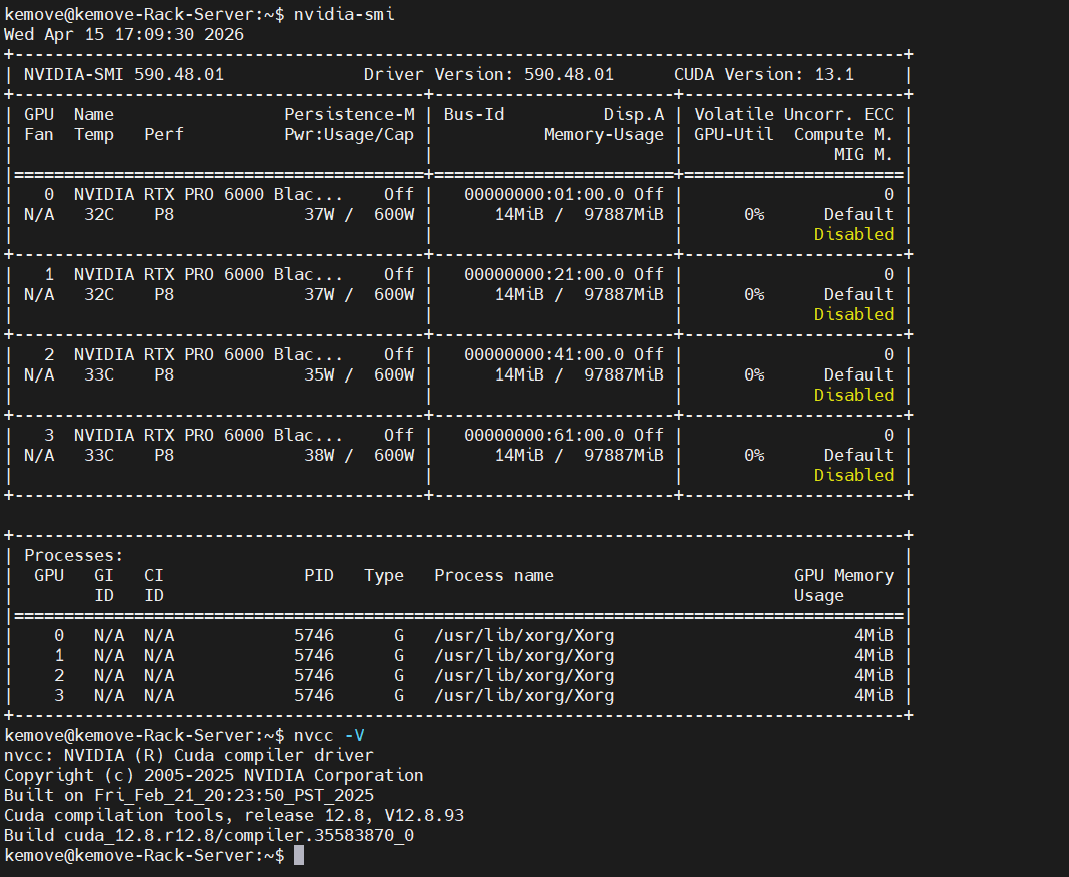
Task: Click the 'Persistence-M' column header
Action: click(349, 115)
